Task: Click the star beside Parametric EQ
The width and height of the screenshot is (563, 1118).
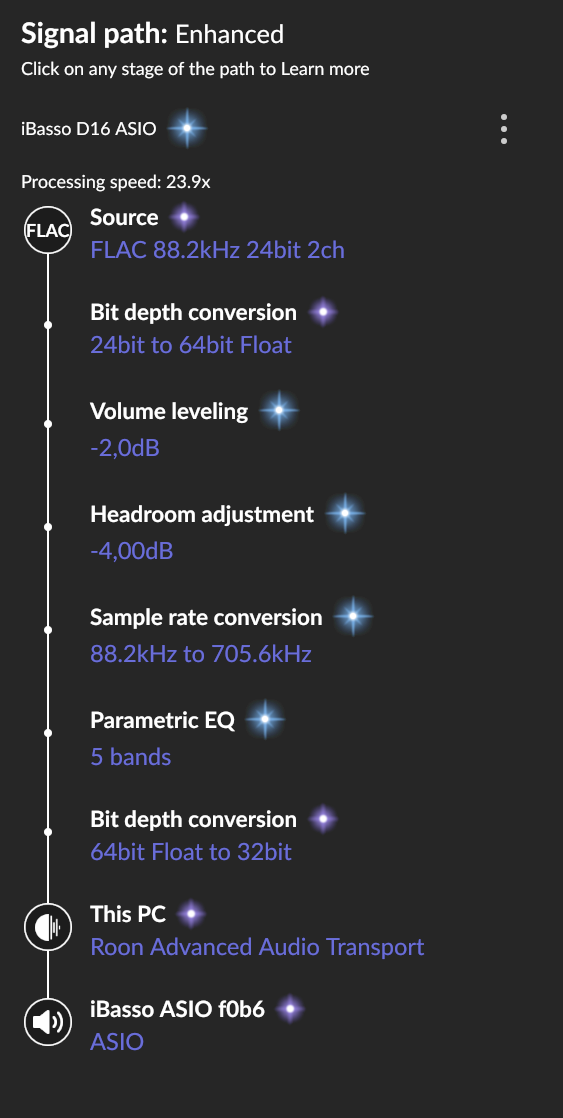Action: click(x=265, y=719)
